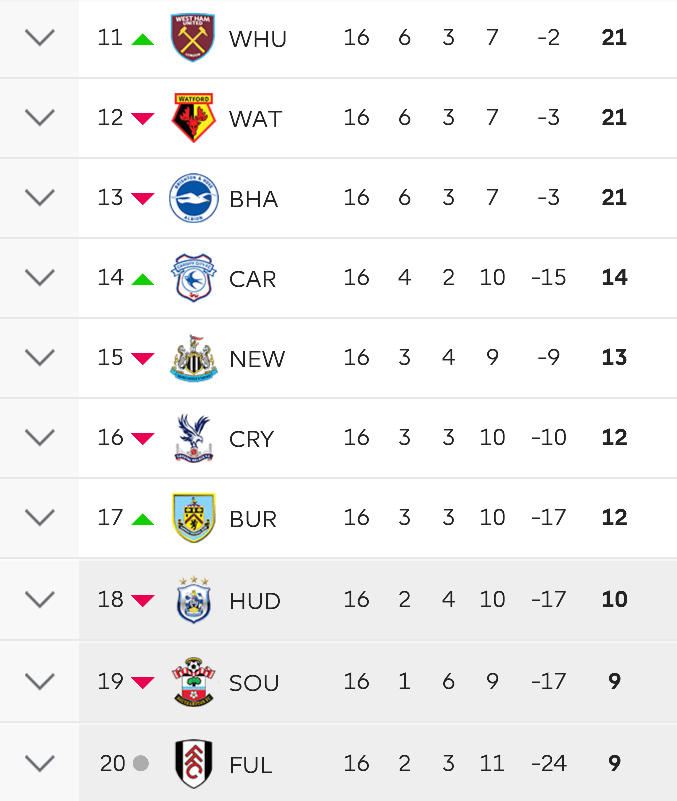Open the Fulham FFC badge

click(194, 764)
